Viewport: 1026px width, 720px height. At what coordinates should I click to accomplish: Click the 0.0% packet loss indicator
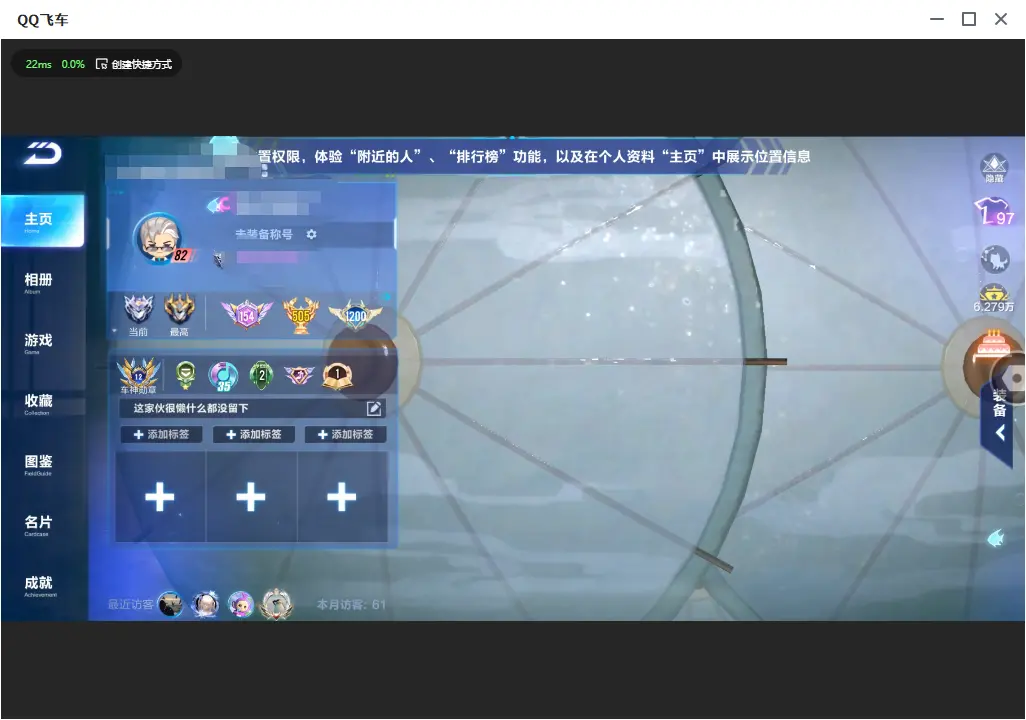(73, 64)
